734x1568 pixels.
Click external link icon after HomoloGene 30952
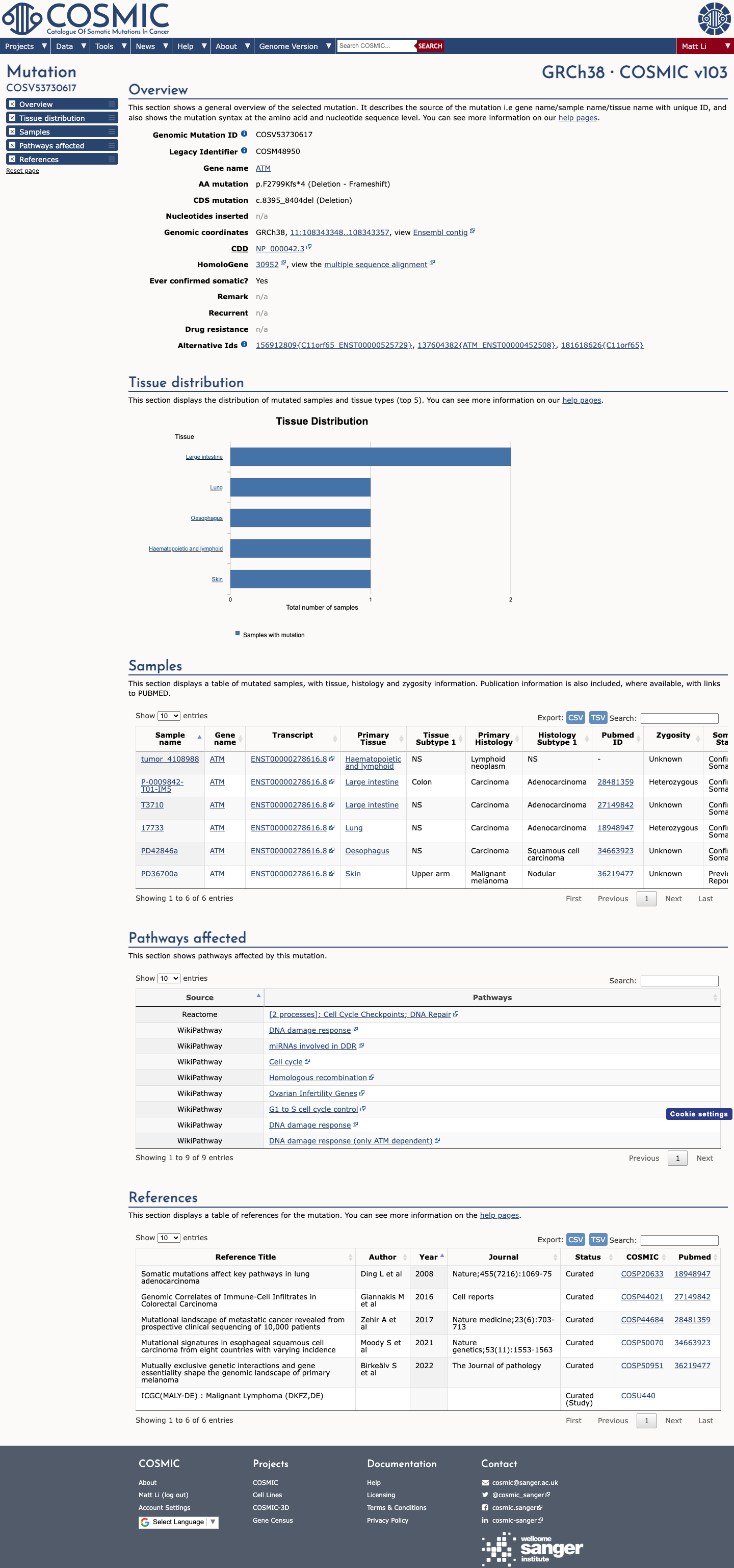pyautogui.click(x=283, y=263)
